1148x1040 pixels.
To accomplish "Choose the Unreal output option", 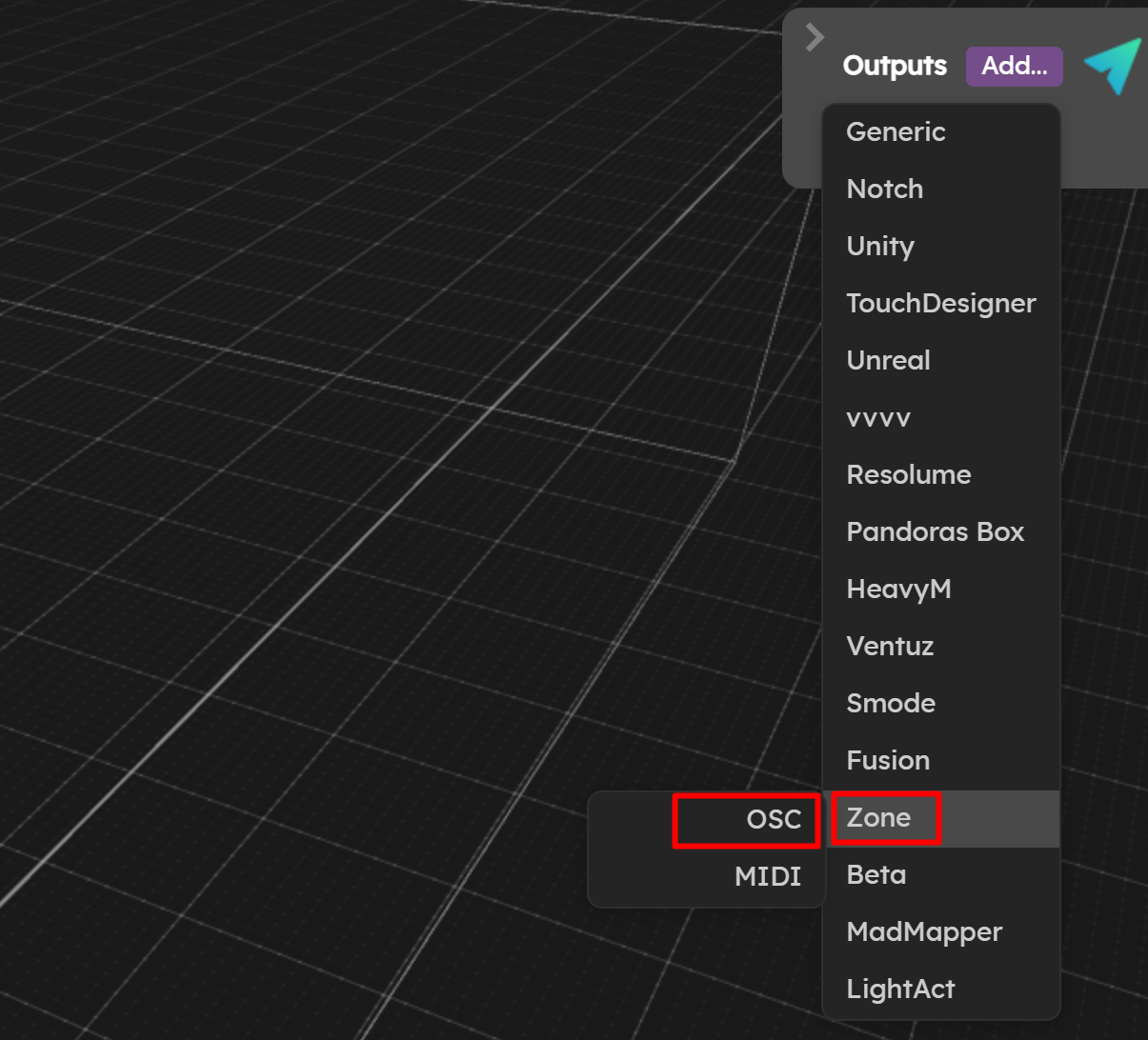I will [x=941, y=361].
